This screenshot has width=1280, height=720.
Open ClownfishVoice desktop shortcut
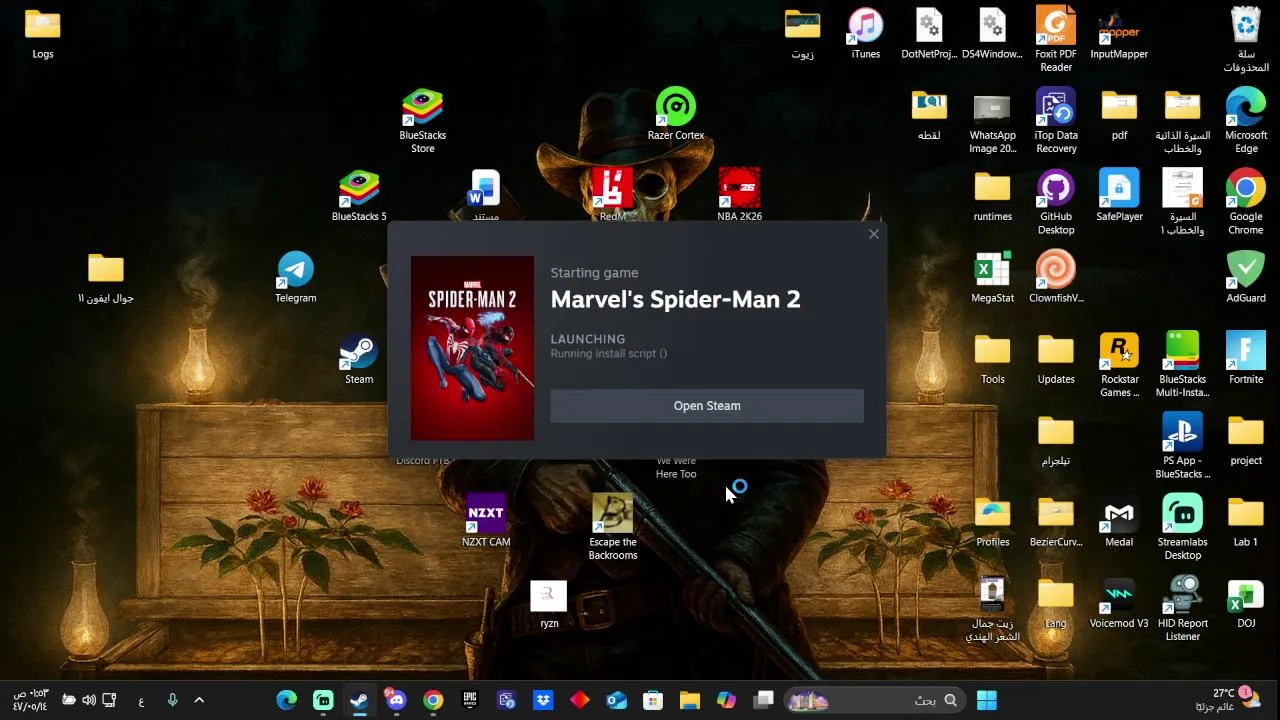[1056, 277]
